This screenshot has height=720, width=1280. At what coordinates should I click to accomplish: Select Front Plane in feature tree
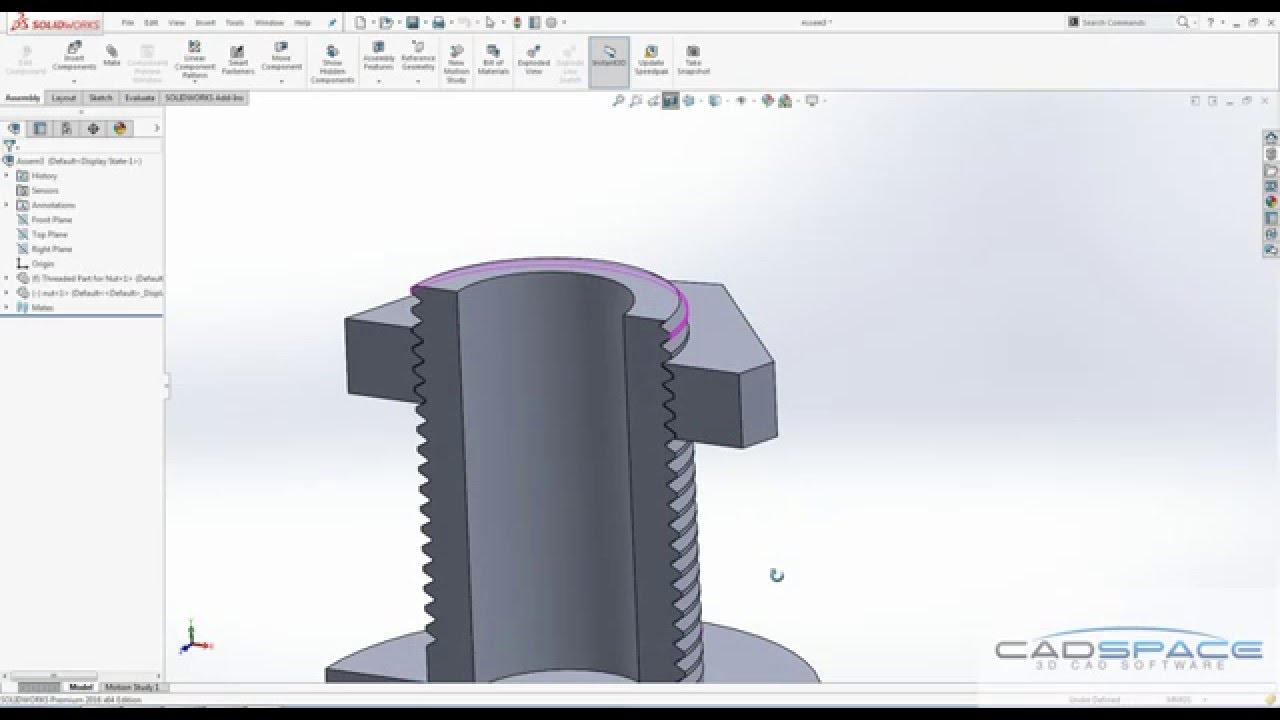click(51, 219)
